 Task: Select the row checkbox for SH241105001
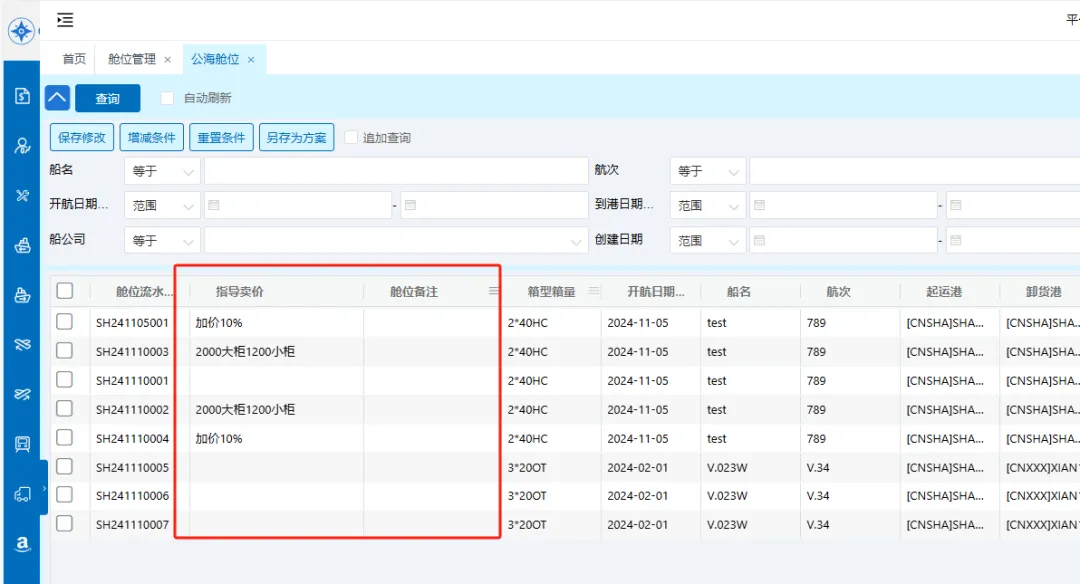(x=65, y=322)
